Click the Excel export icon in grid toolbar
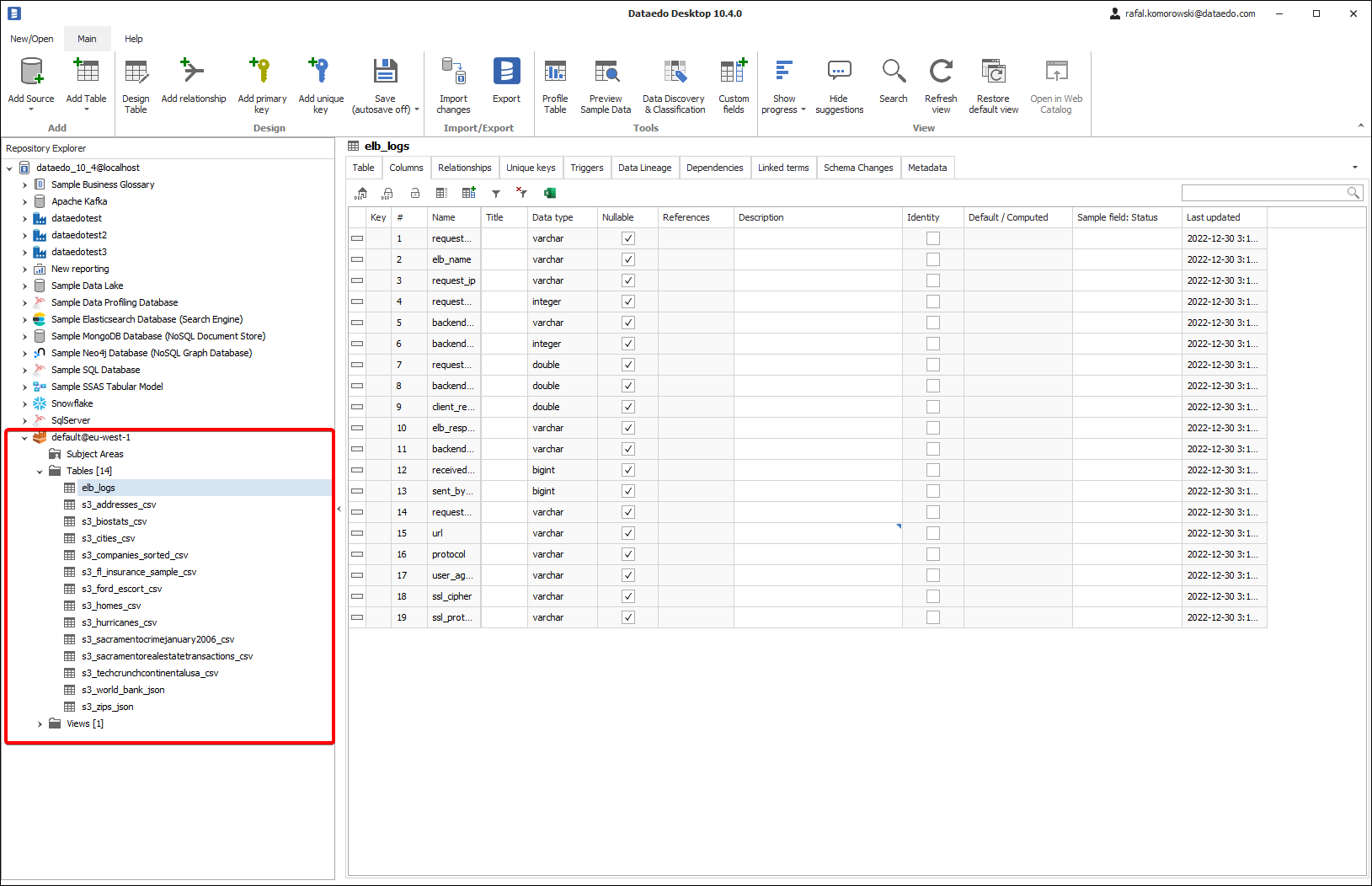The height and width of the screenshot is (886, 1372). click(550, 193)
